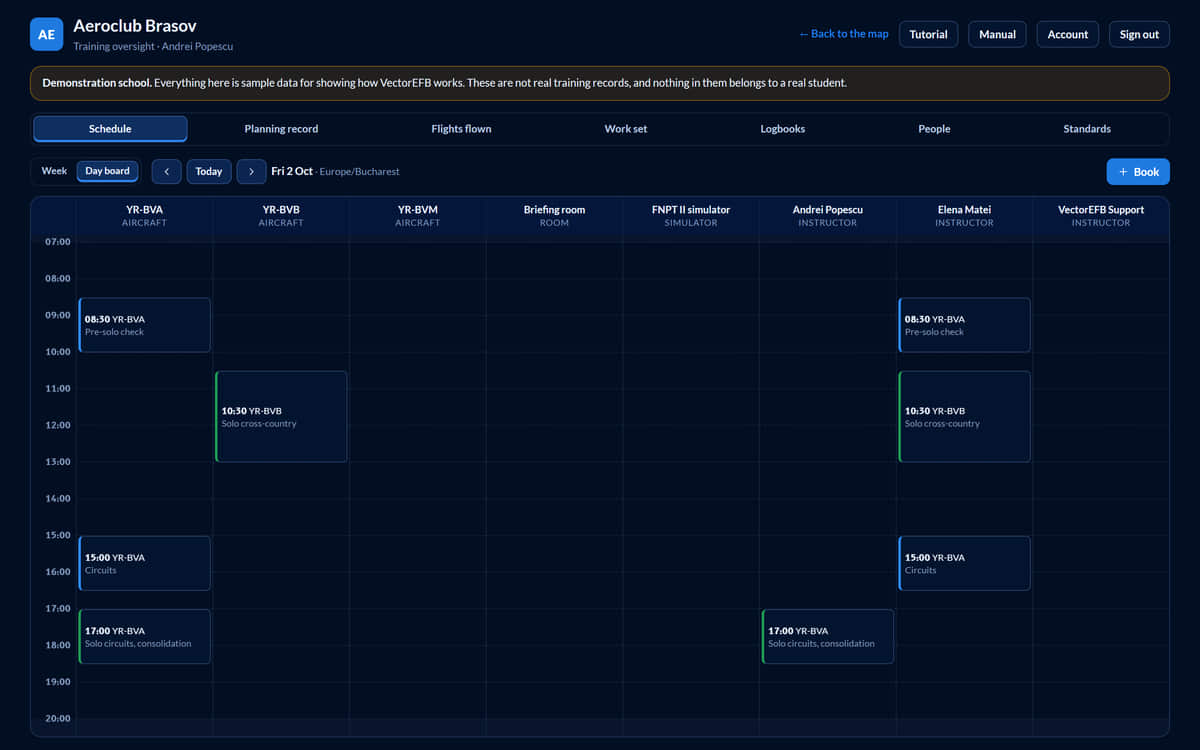
Task: Go to the previous day with the left chevron
Action: 166,171
